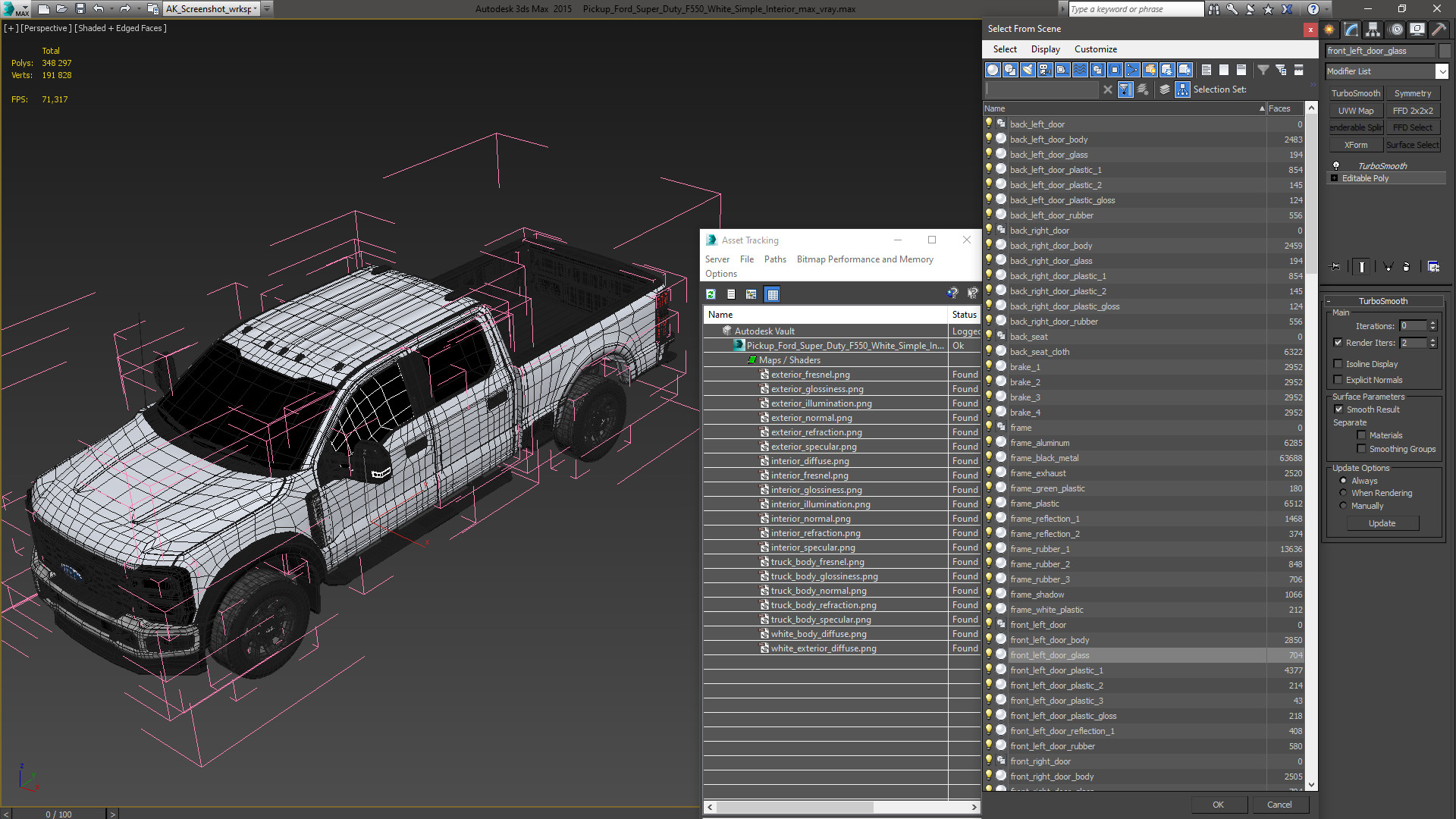Click Select None icon in Select From Scene
Image resolution: width=1456 pixels, height=819 pixels.
point(1224,70)
